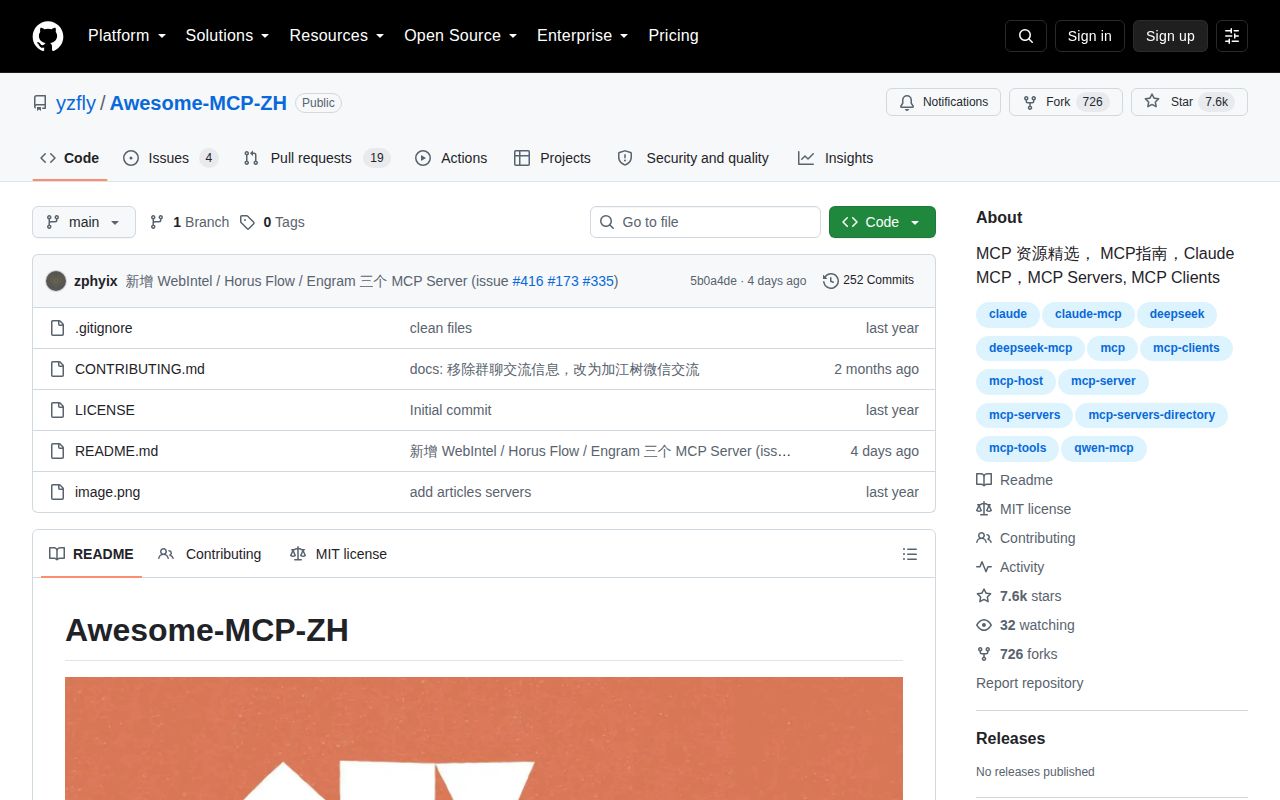The height and width of the screenshot is (800, 1280).
Task: Switch to the Actions tab
Action: click(x=451, y=158)
